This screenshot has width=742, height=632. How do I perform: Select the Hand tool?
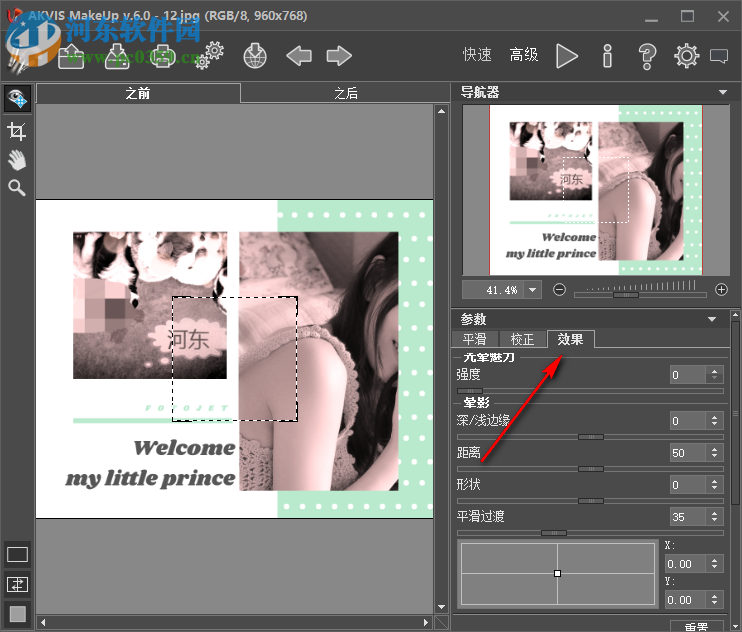tap(17, 160)
